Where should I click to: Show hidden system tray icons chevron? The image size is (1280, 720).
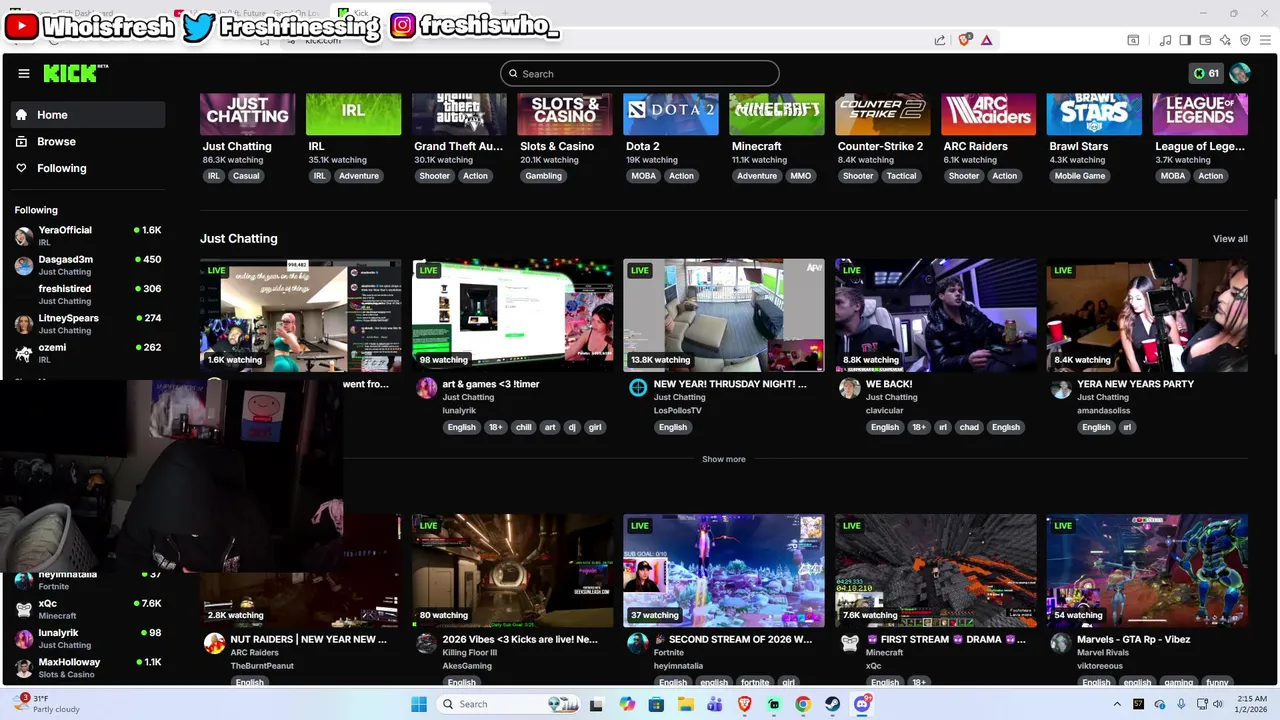point(1117,704)
